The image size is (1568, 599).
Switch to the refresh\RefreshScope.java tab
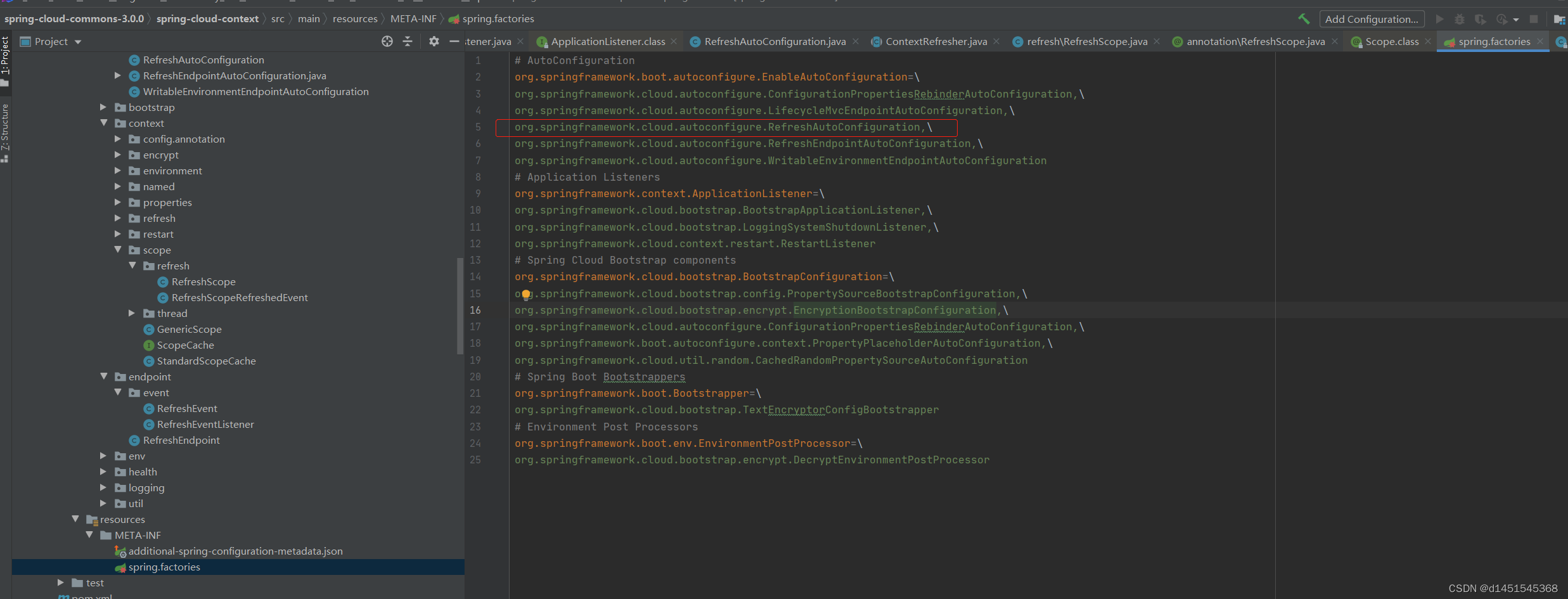(x=1087, y=41)
